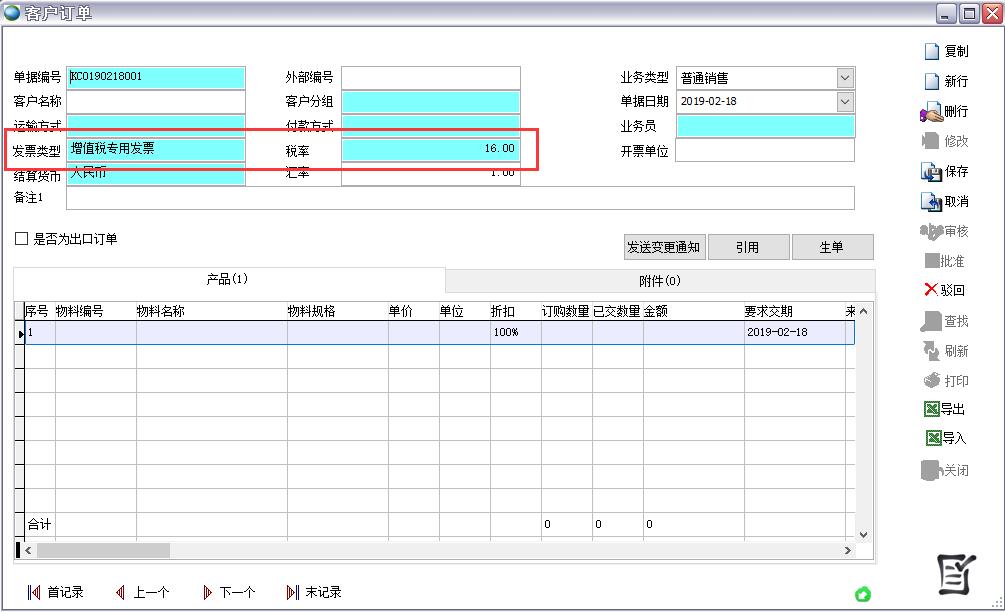Open the 单据日期 date dropdown
This screenshot has height=612, width=1005.
845,102
